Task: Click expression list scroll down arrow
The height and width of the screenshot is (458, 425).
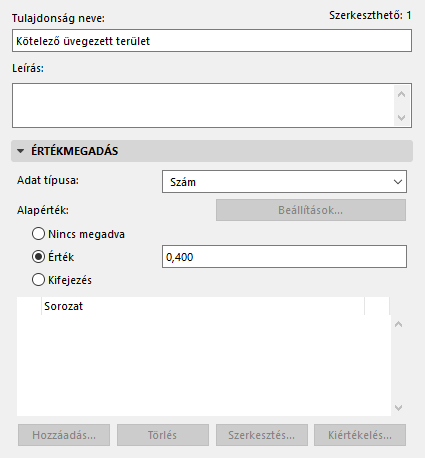Action: [x=398, y=408]
